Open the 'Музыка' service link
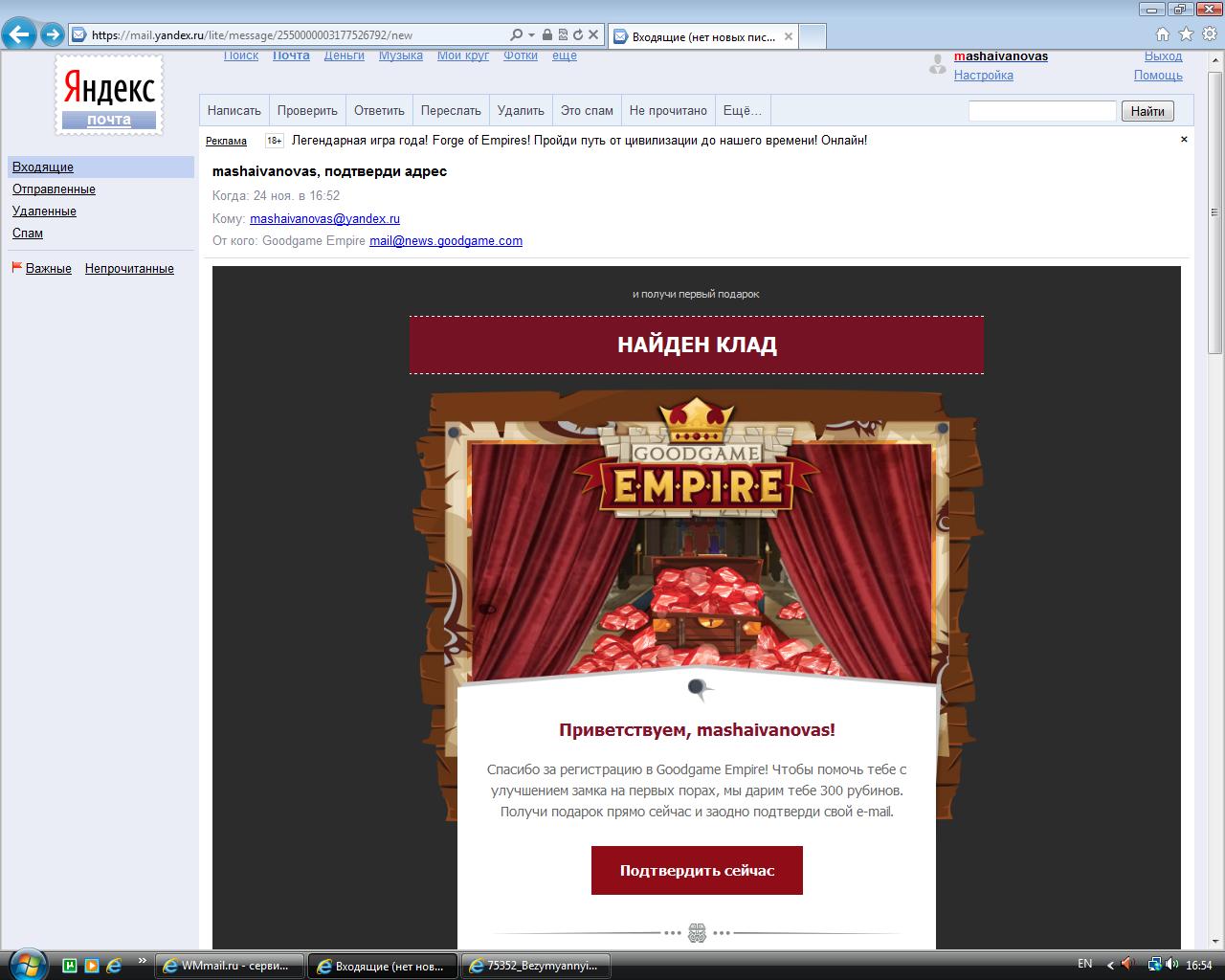The width and height of the screenshot is (1225, 980). click(401, 56)
